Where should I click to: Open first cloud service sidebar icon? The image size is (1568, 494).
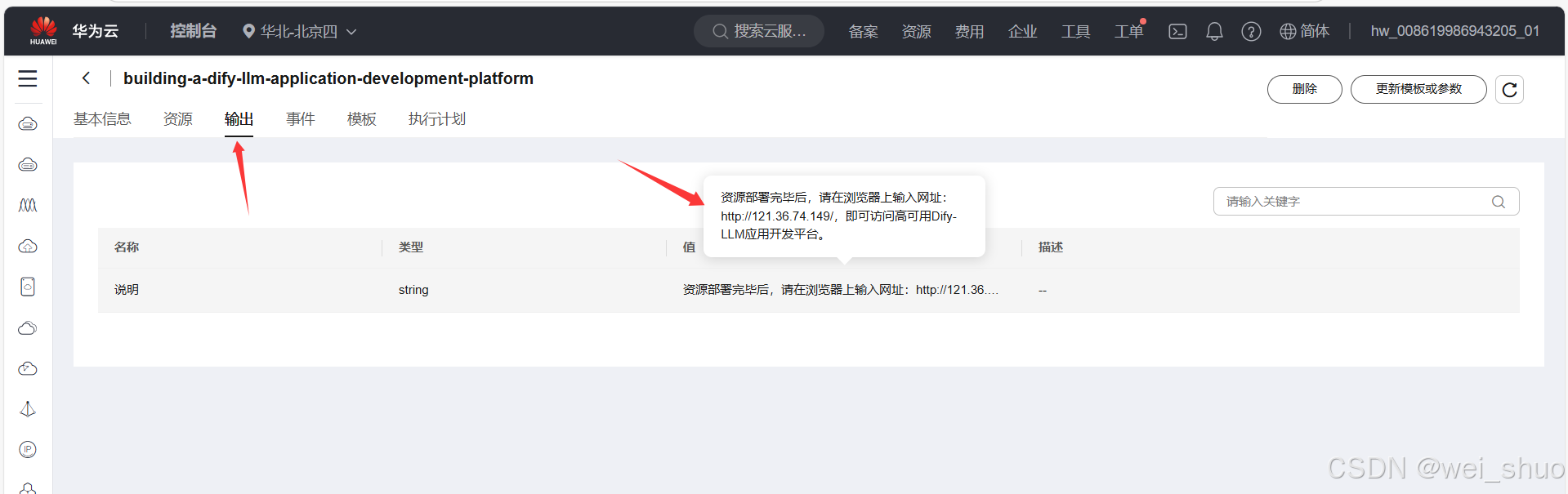[x=28, y=123]
